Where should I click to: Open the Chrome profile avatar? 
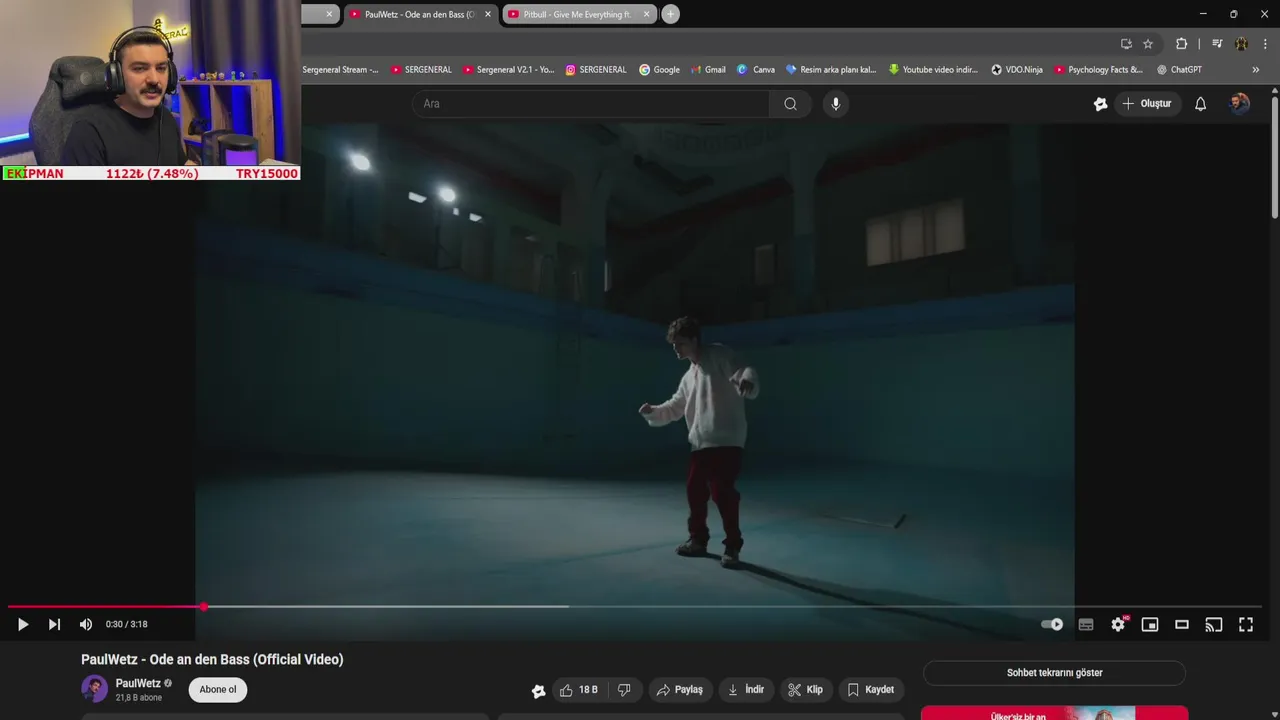1241,44
